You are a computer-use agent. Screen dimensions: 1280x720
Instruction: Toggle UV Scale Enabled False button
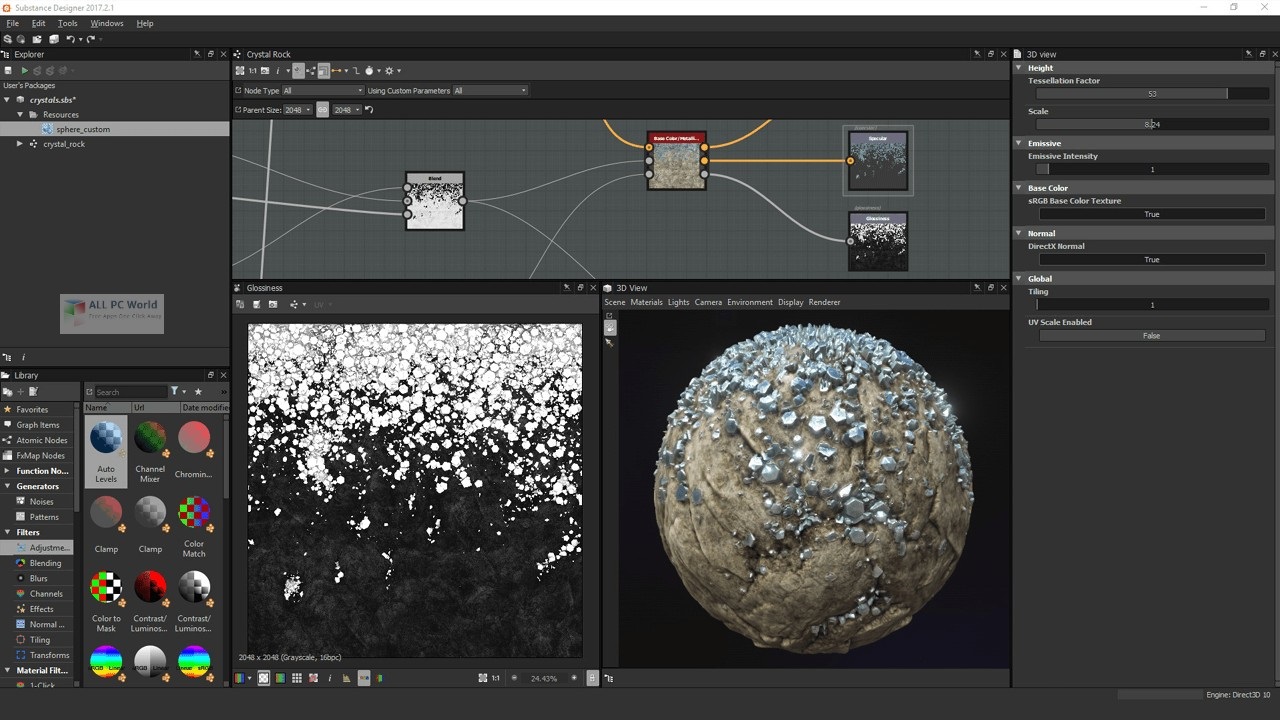(1151, 336)
